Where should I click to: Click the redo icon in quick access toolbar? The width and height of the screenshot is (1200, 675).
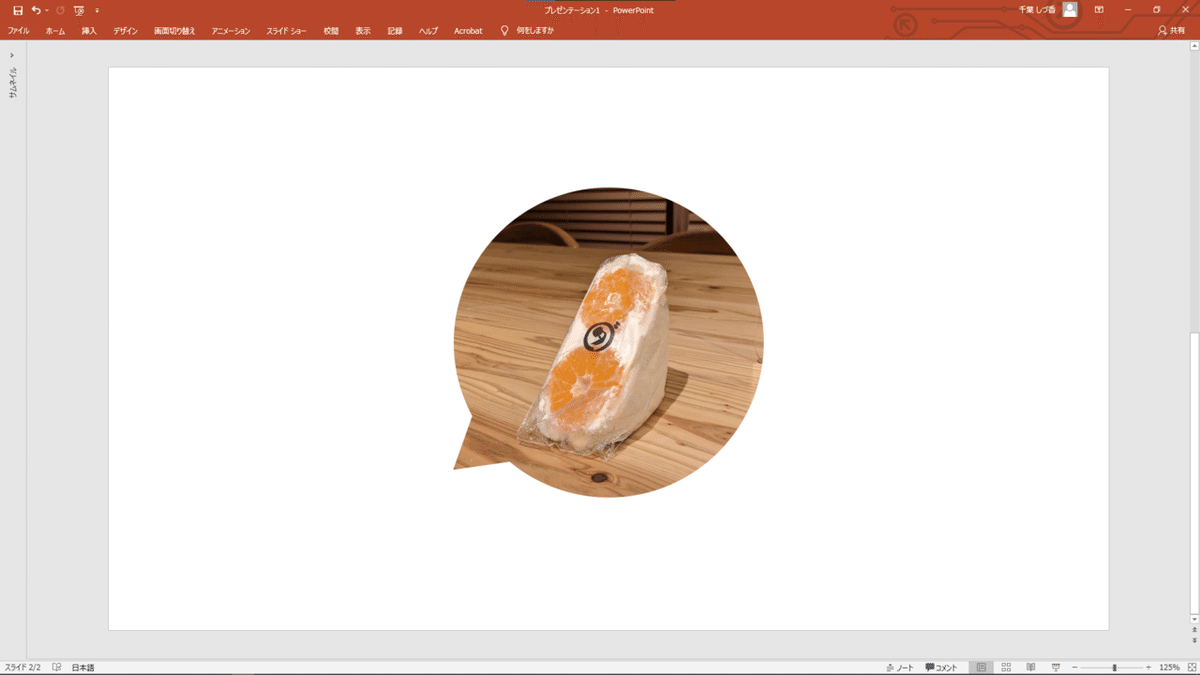[x=60, y=10]
